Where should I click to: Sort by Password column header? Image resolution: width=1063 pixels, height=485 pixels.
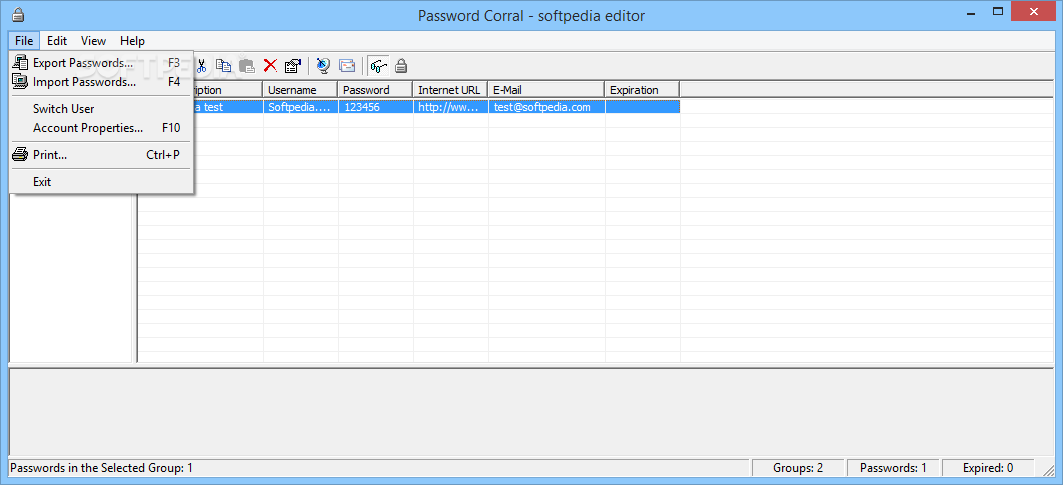pyautogui.click(x=376, y=90)
